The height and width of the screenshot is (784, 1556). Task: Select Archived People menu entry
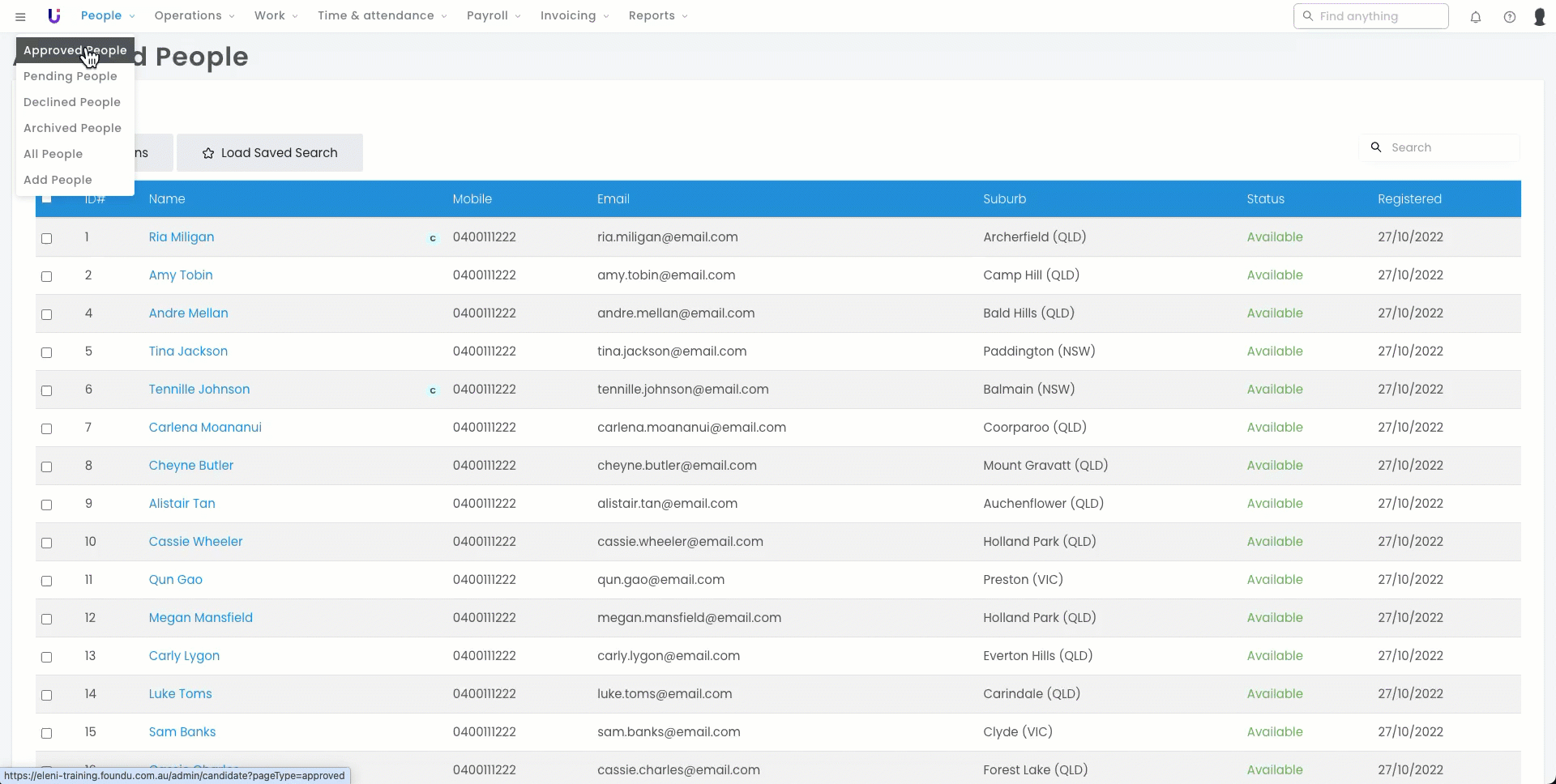pos(72,128)
